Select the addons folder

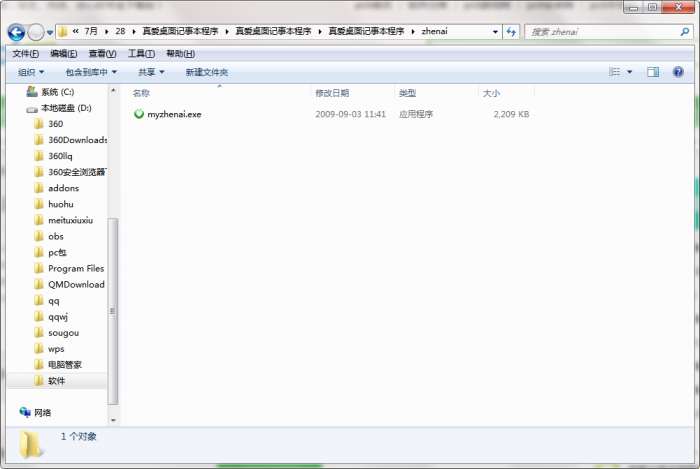coord(63,188)
